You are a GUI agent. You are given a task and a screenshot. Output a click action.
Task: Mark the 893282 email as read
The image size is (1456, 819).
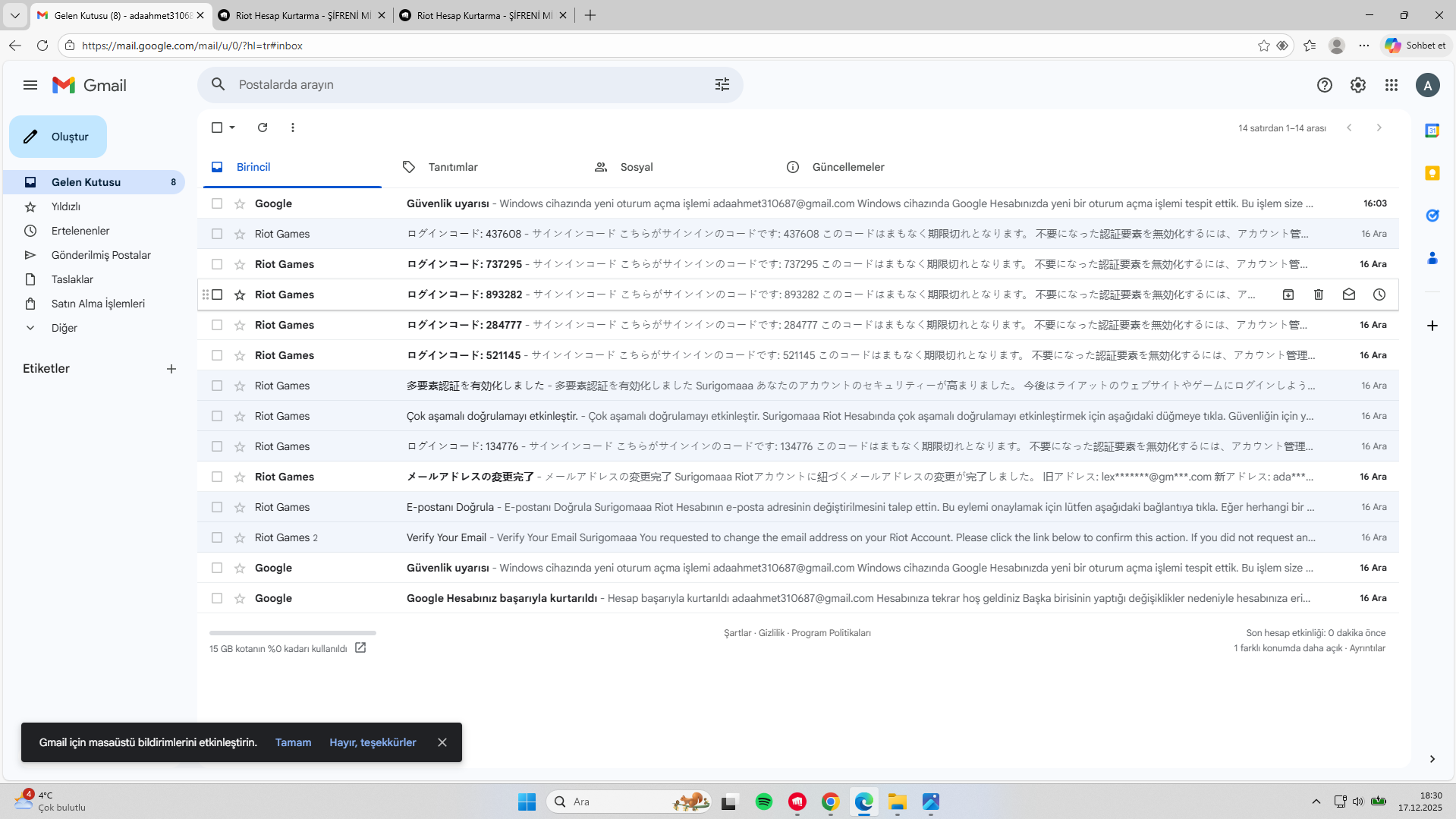coord(1349,295)
